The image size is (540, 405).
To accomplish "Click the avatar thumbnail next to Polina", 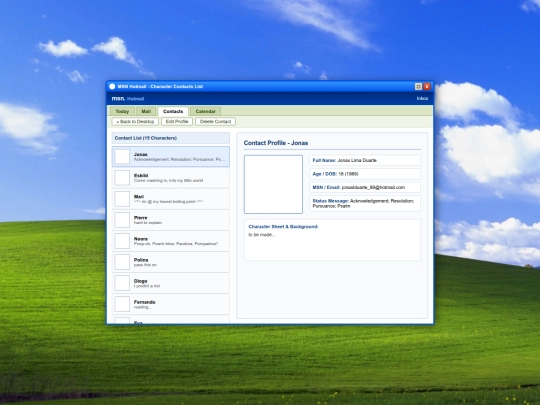I will point(122,262).
